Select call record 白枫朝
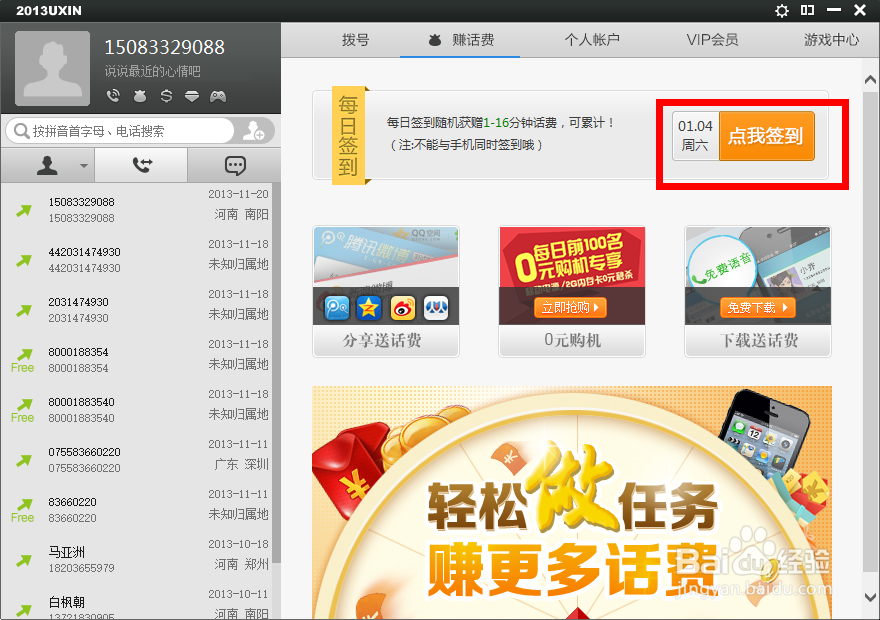The image size is (880, 620). pyautogui.click(x=136, y=601)
